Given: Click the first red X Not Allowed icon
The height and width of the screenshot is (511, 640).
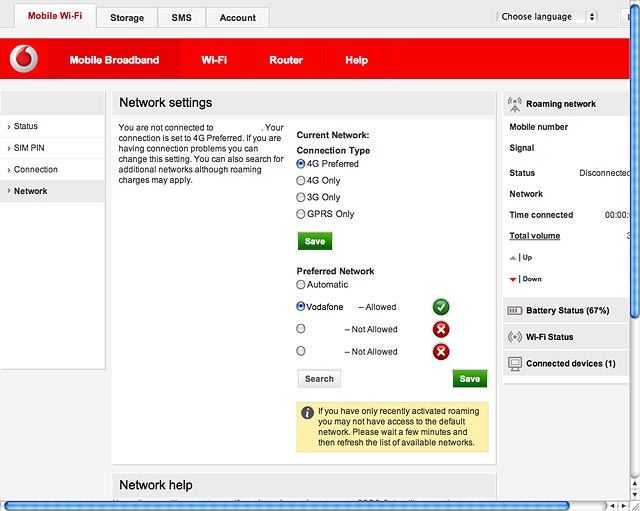Looking at the screenshot, I should (441, 329).
